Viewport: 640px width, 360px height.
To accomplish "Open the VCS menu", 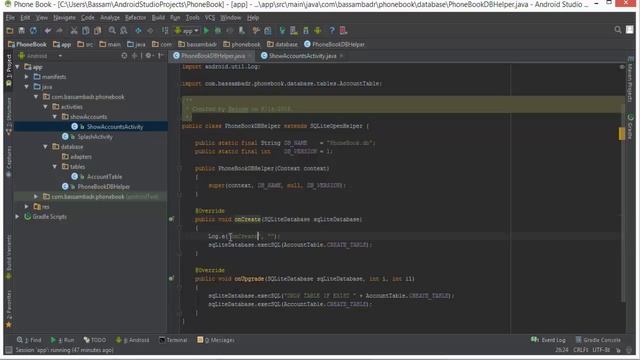I will 210,18.
